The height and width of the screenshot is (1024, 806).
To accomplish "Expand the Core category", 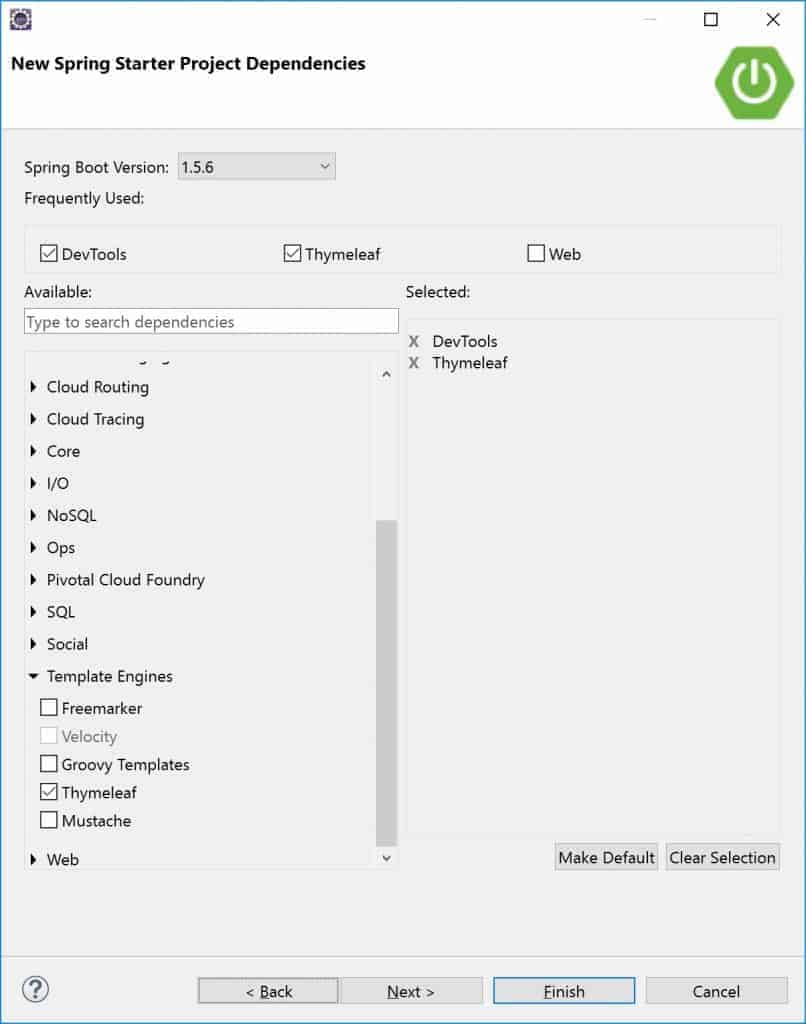I will click(33, 451).
